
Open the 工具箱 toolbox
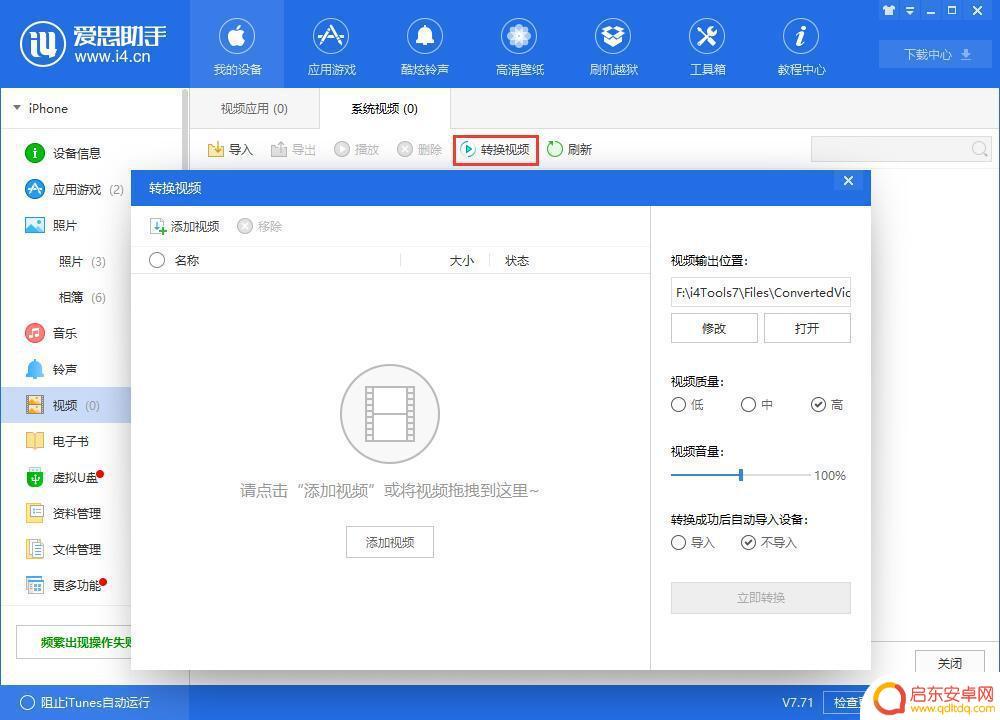pyautogui.click(x=707, y=47)
